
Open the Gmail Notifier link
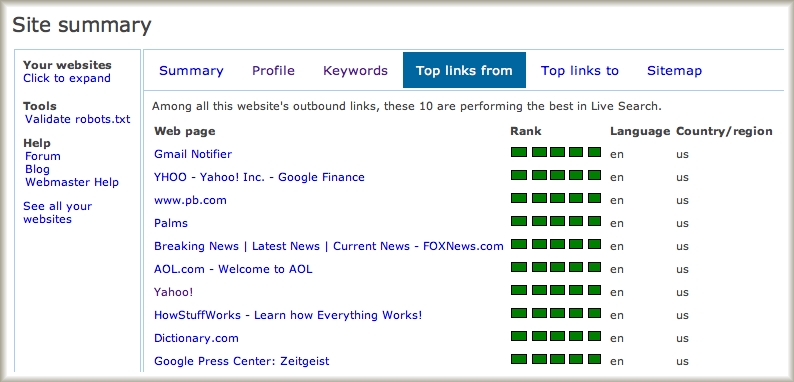[193, 154]
